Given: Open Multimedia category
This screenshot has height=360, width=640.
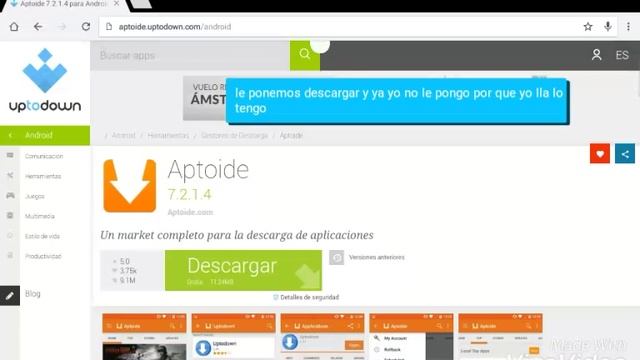Looking at the screenshot, I should (x=40, y=216).
